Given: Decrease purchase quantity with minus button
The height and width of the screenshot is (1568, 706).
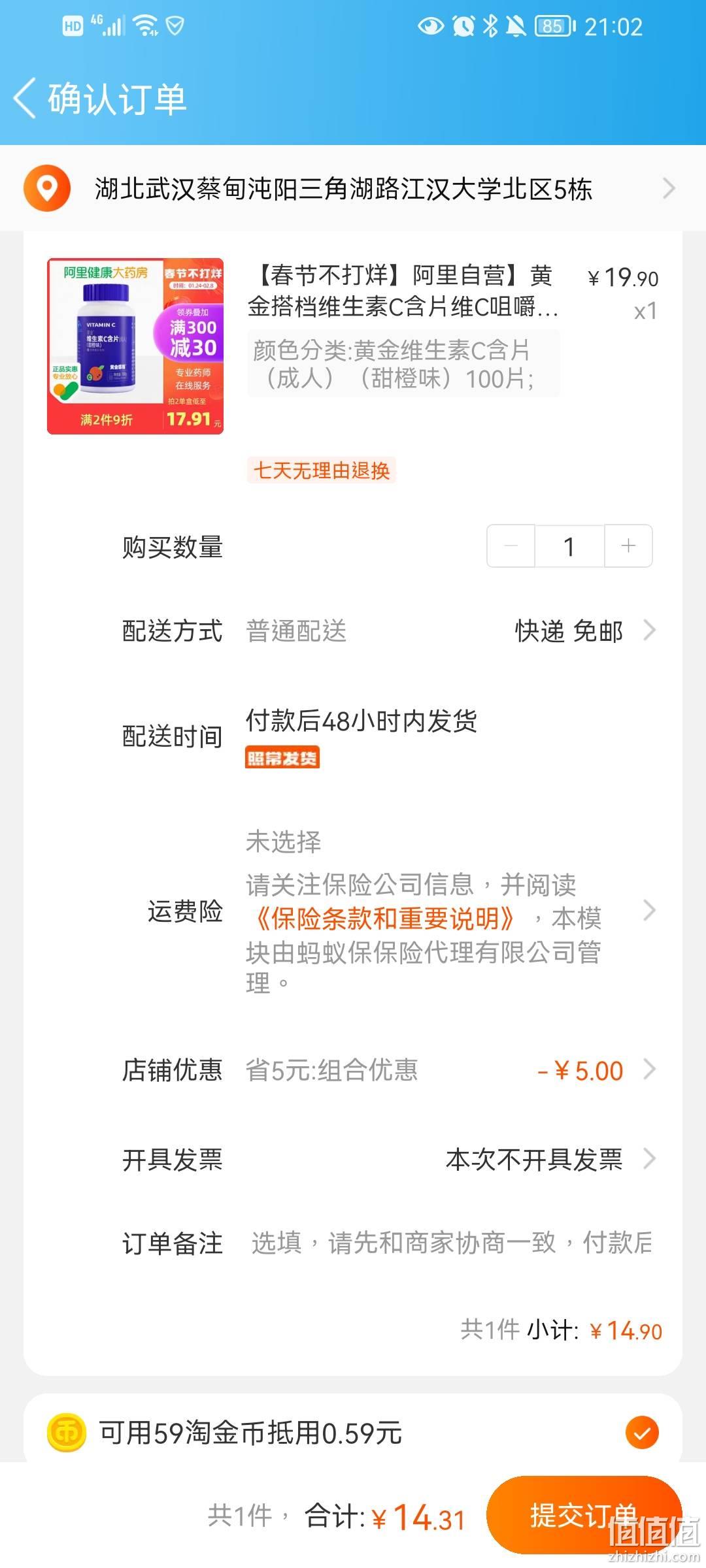Looking at the screenshot, I should pyautogui.click(x=511, y=546).
